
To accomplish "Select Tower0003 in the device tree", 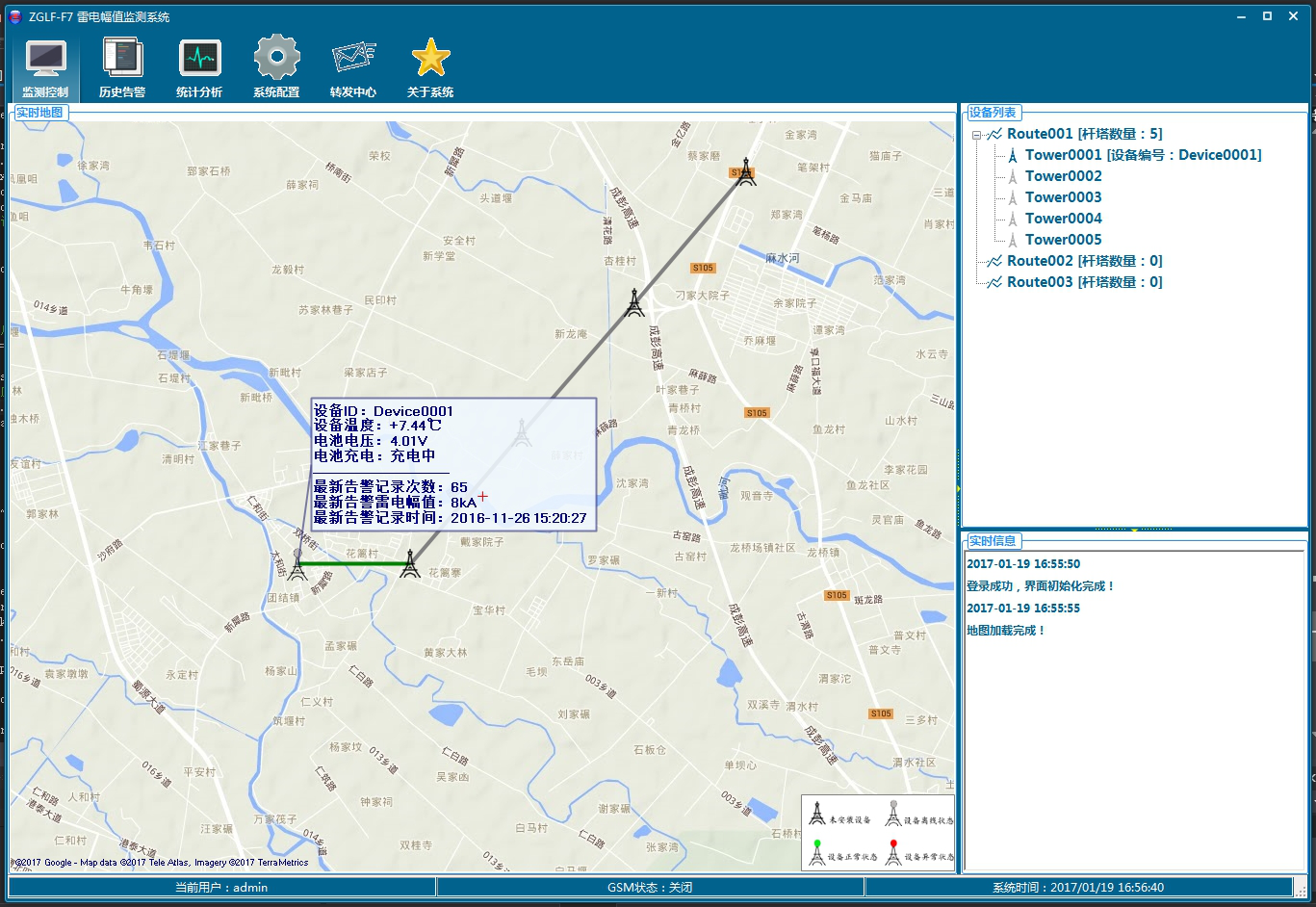I will pyautogui.click(x=1063, y=197).
